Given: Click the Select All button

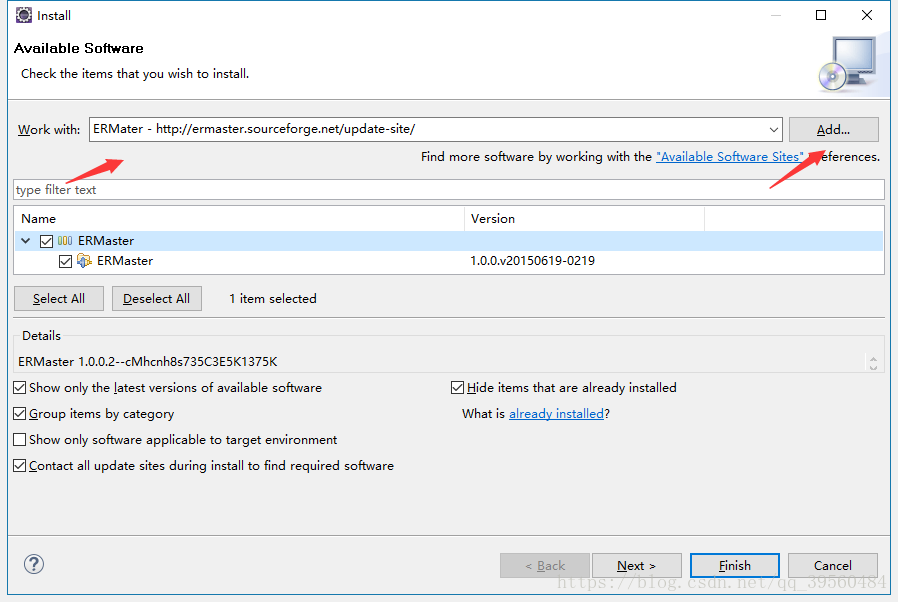Looking at the screenshot, I should [58, 298].
